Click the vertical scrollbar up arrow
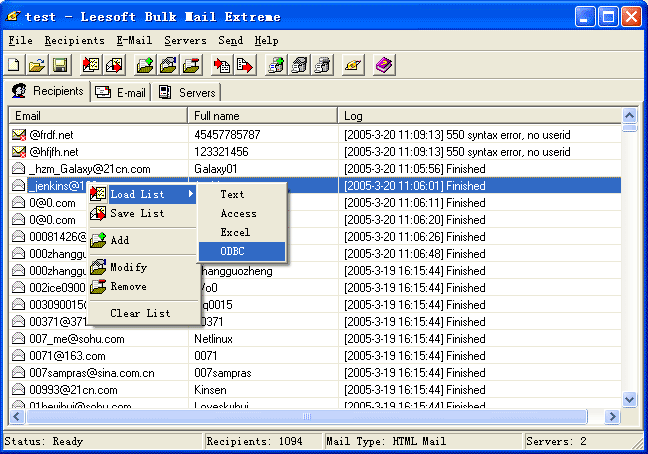648x454 pixels. 629,115
